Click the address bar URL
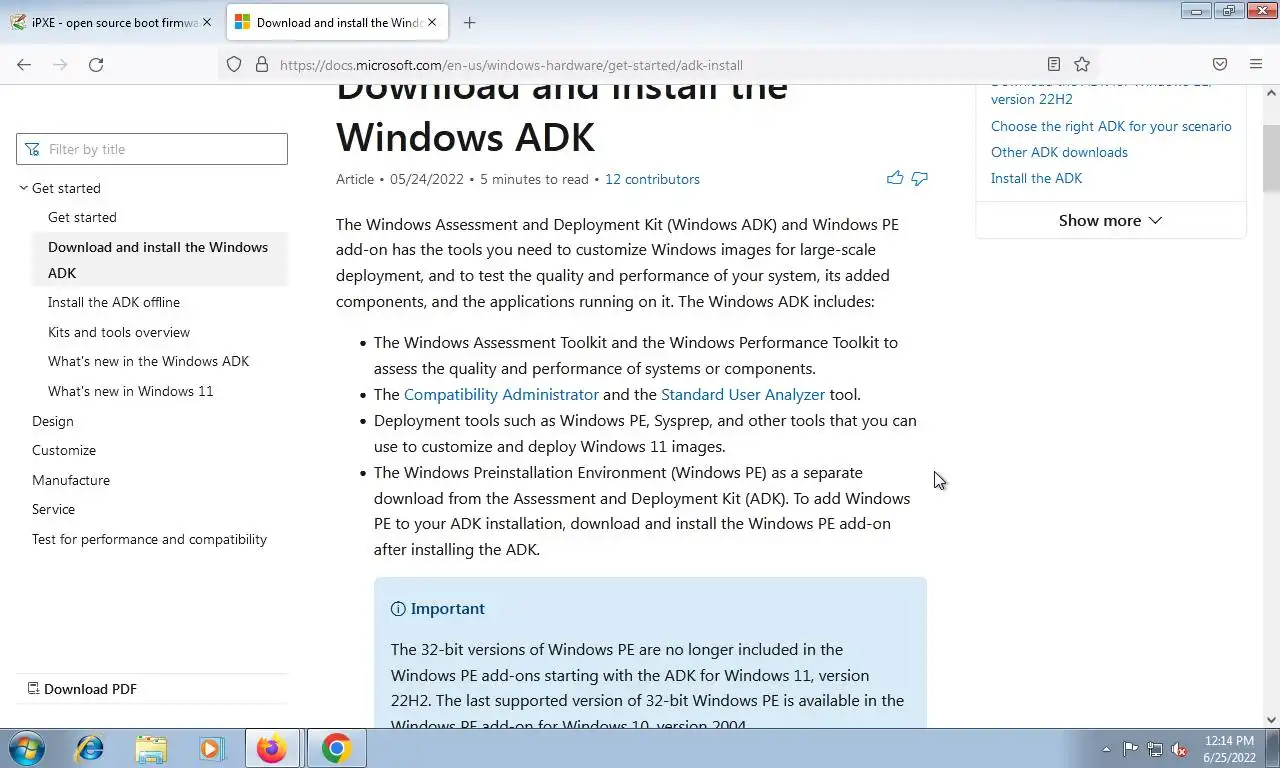 [x=511, y=65]
